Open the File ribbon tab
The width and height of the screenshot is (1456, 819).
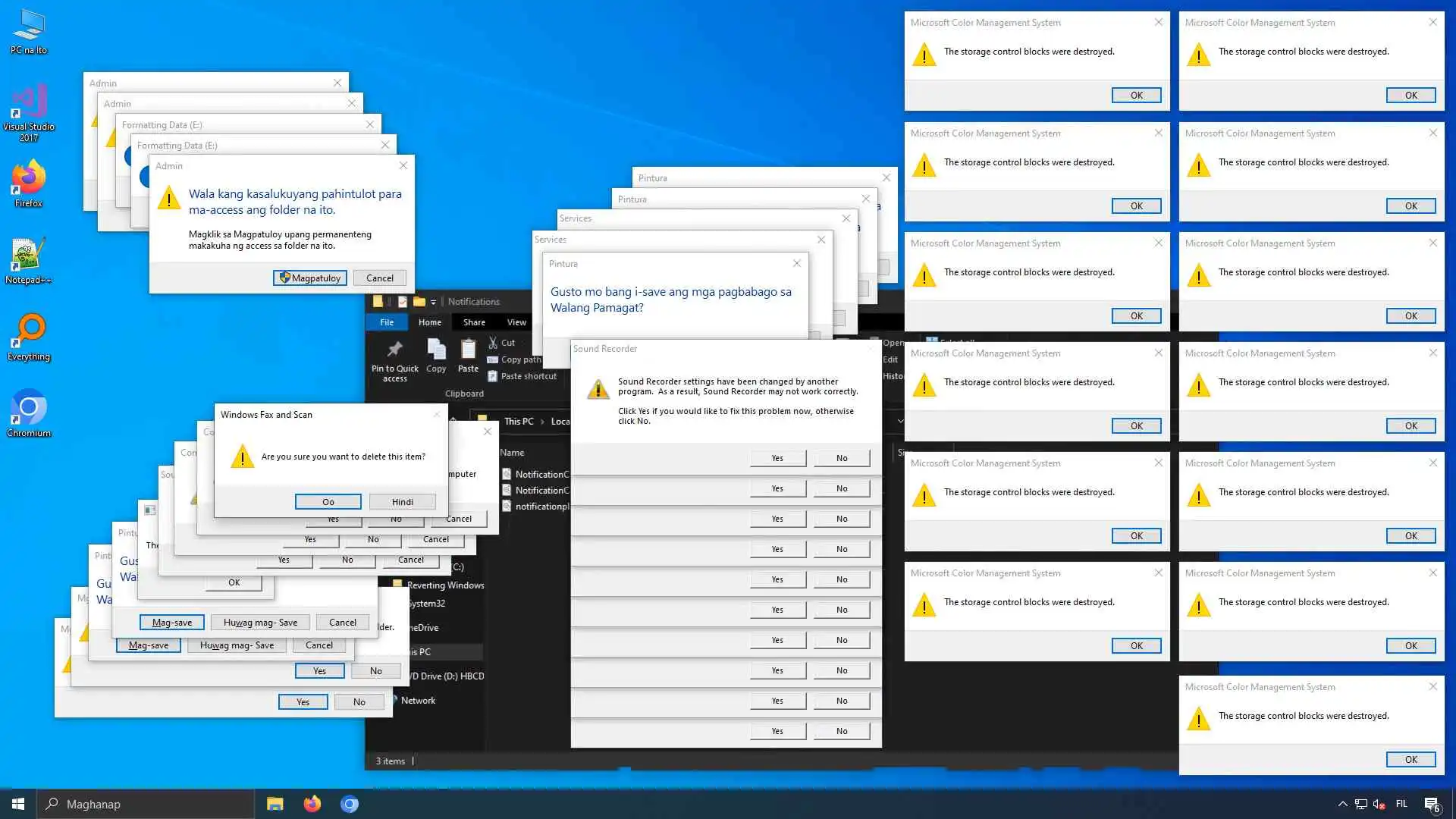[387, 322]
